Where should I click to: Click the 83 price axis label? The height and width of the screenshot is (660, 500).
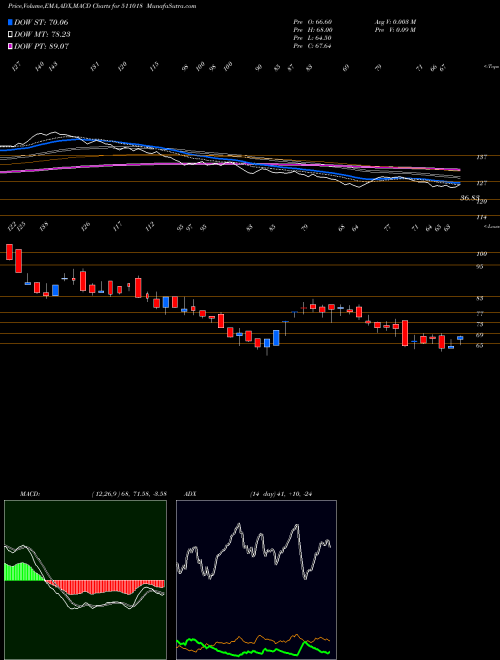(x=481, y=298)
